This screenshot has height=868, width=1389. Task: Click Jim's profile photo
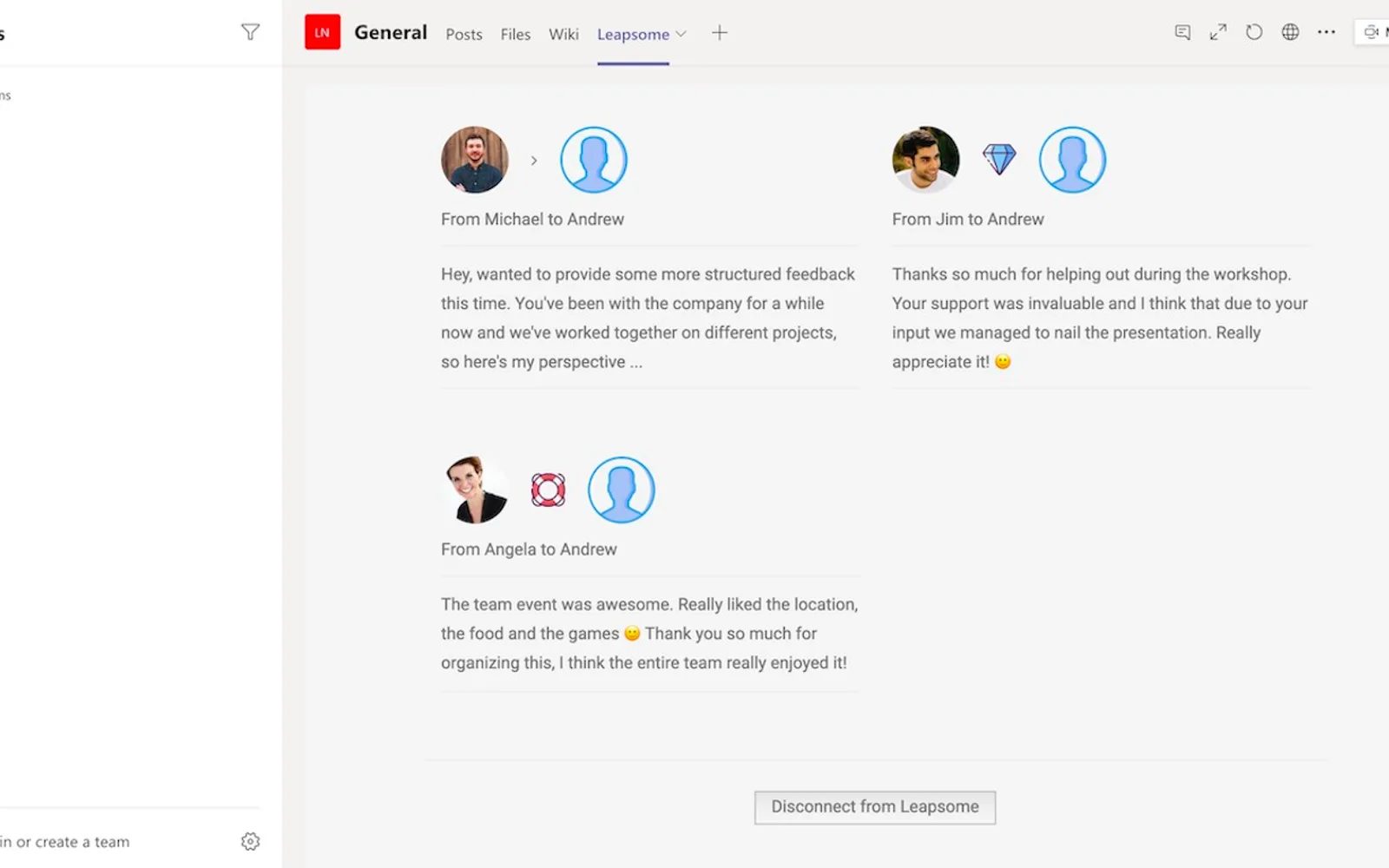(x=926, y=160)
